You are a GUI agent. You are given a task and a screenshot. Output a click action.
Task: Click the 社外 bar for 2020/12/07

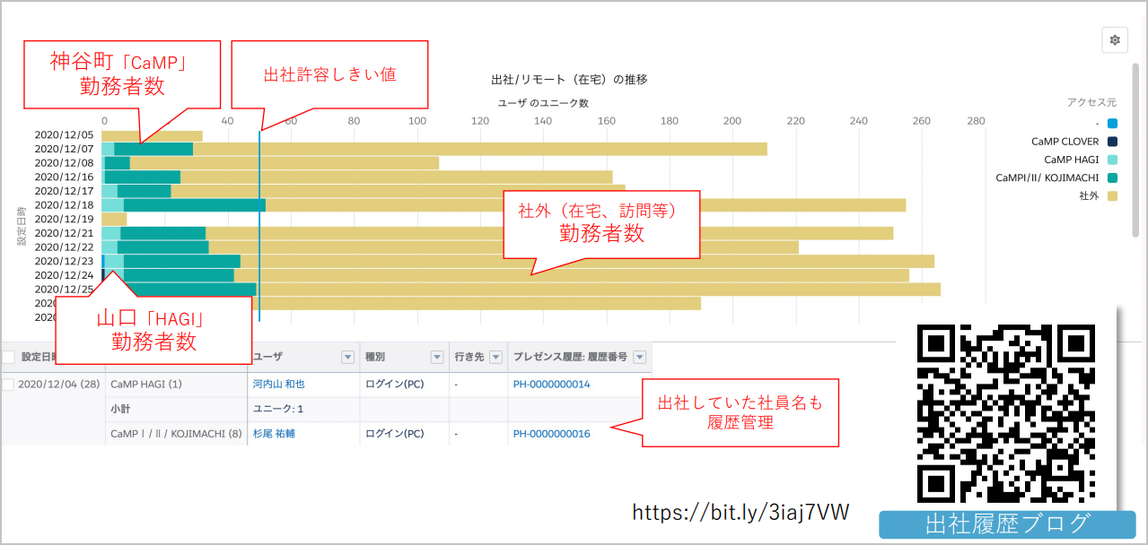tap(480, 149)
